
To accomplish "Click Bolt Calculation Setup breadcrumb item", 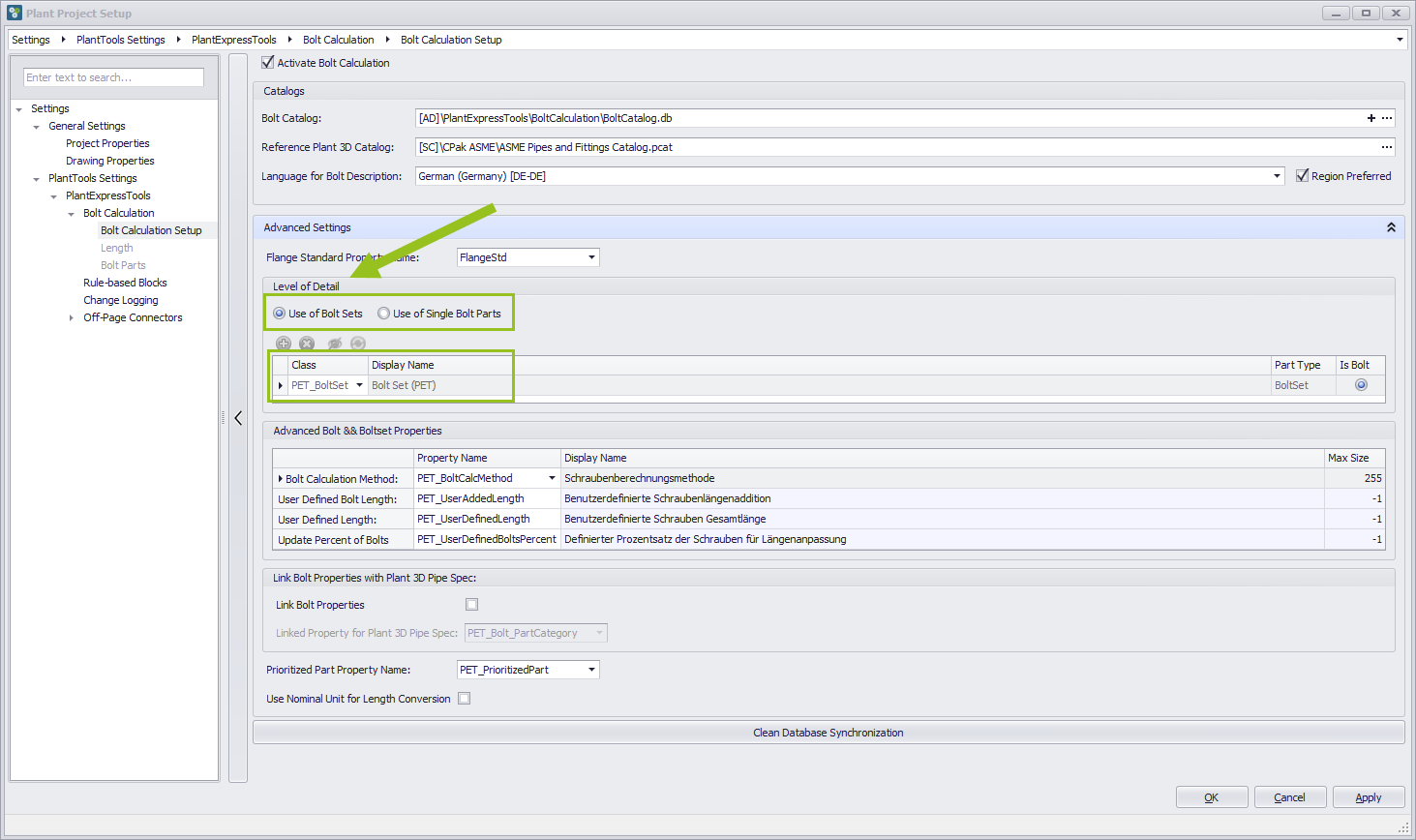I will (x=451, y=40).
